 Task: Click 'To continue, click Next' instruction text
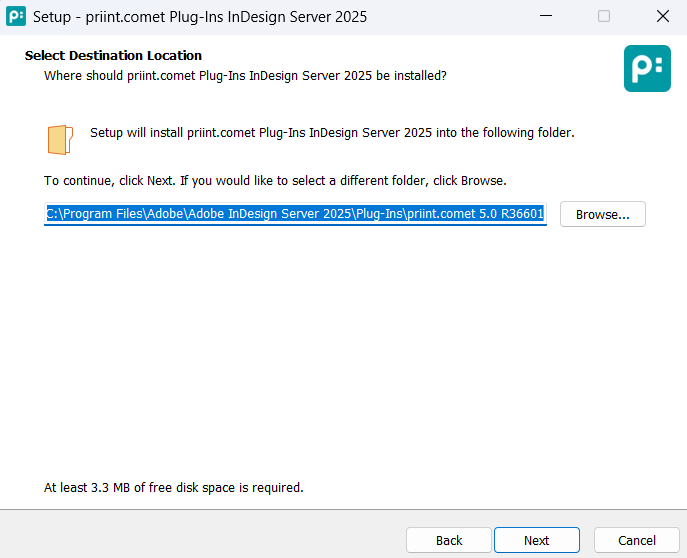pos(275,180)
